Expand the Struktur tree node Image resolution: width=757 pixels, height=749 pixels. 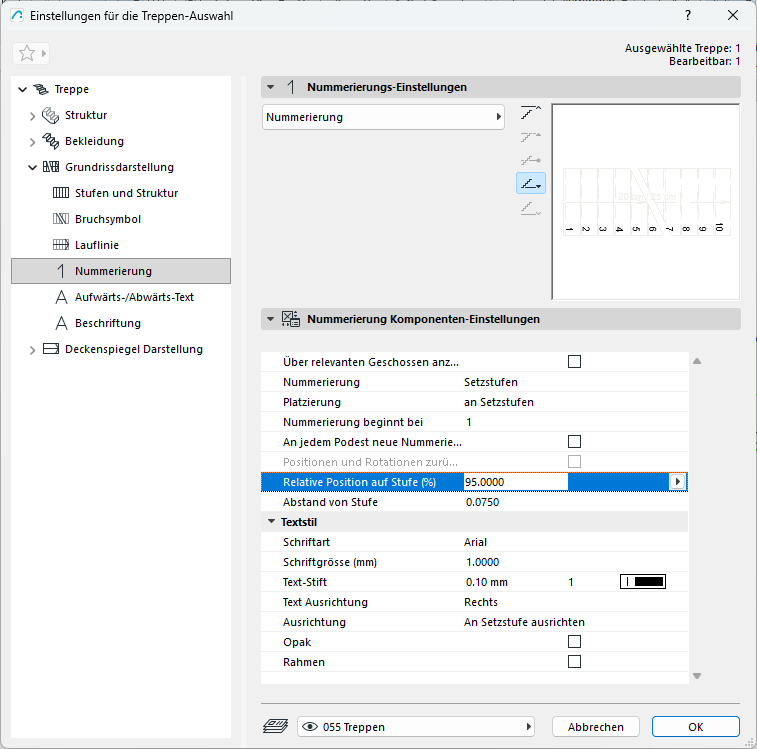(x=33, y=115)
